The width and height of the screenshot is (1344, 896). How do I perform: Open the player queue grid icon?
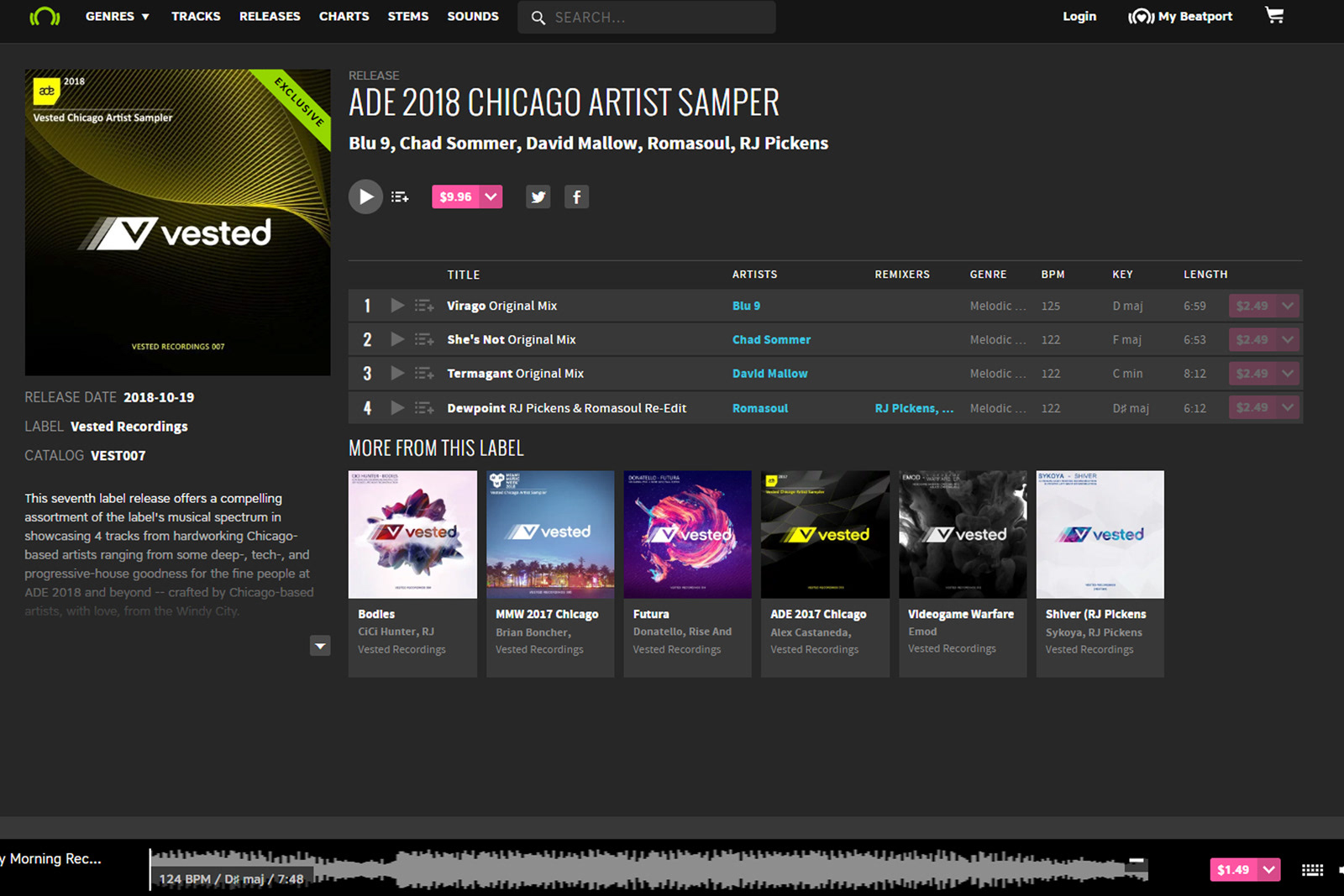click(x=1312, y=870)
